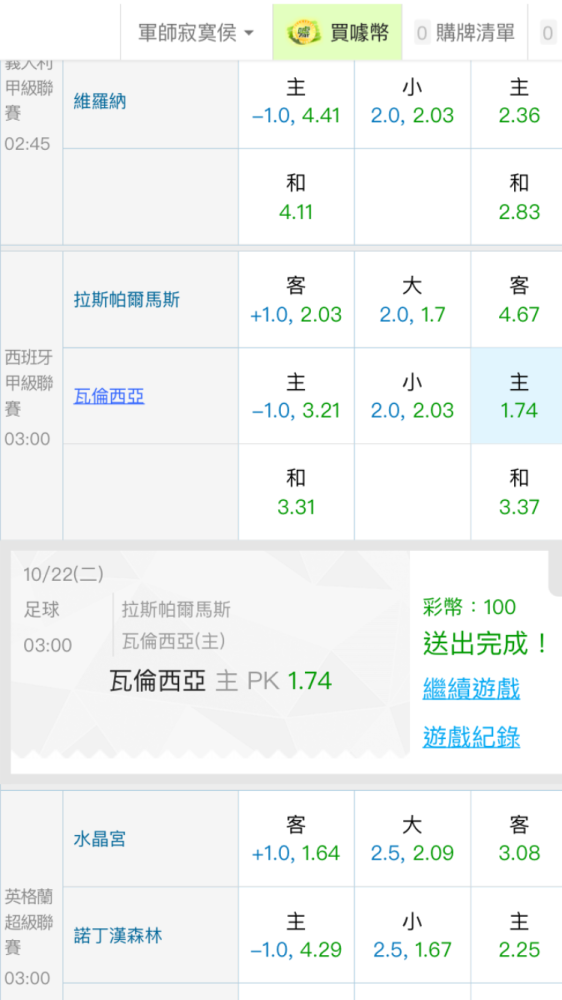Viewport: 562px width, 1000px height.
Task: Select draw odds 3.37
Action: [x=517, y=492]
